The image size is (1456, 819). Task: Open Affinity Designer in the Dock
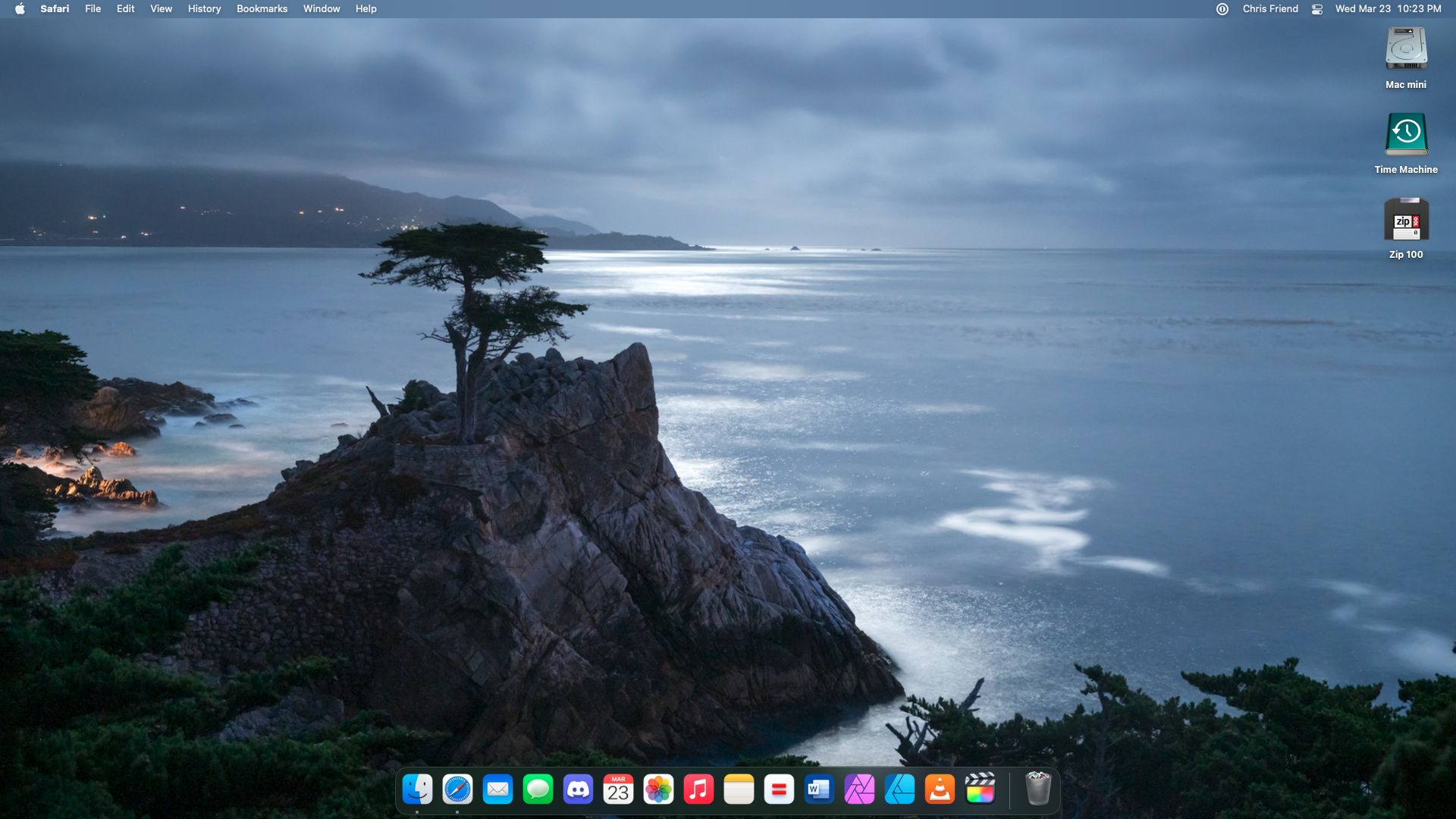point(899,789)
